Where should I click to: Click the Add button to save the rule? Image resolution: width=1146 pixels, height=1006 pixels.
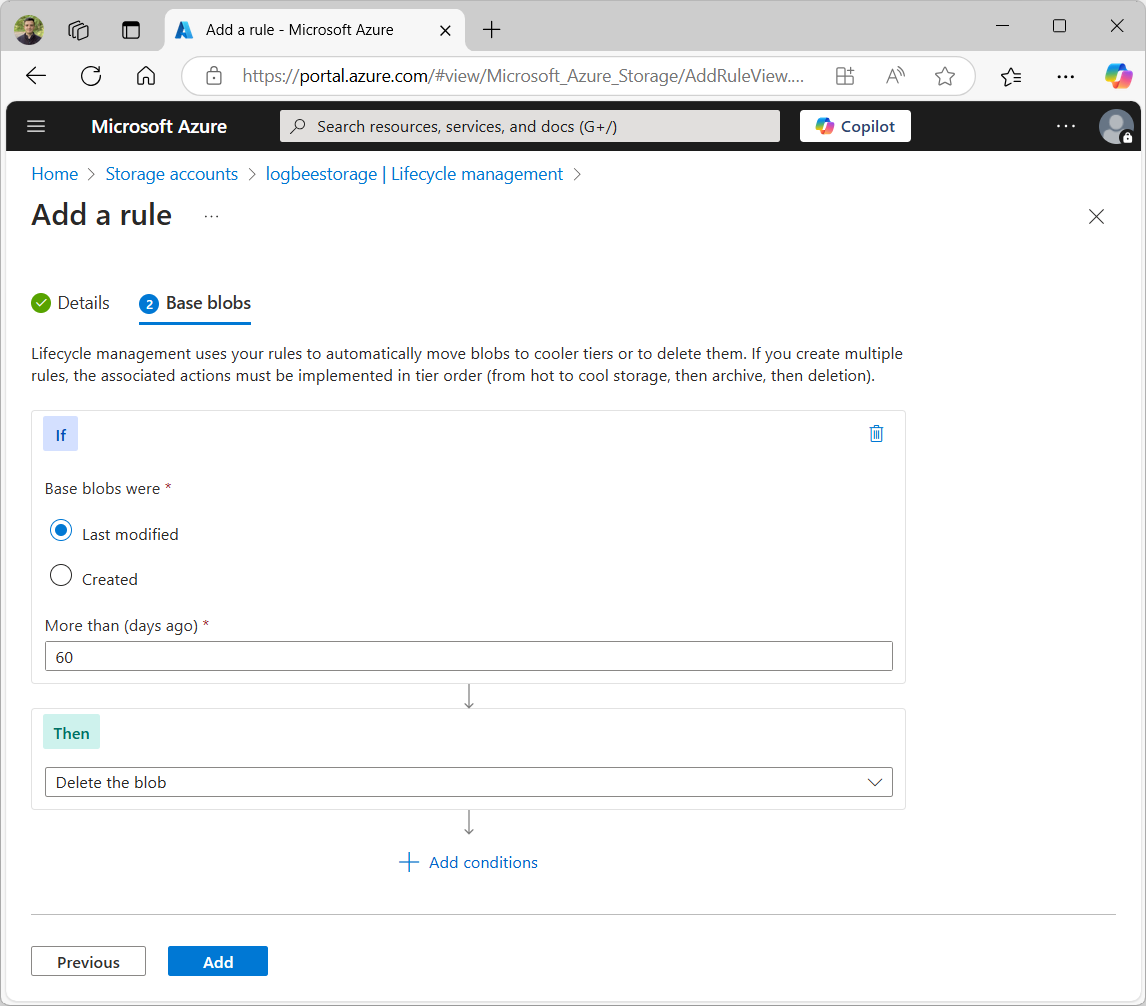pyautogui.click(x=217, y=961)
